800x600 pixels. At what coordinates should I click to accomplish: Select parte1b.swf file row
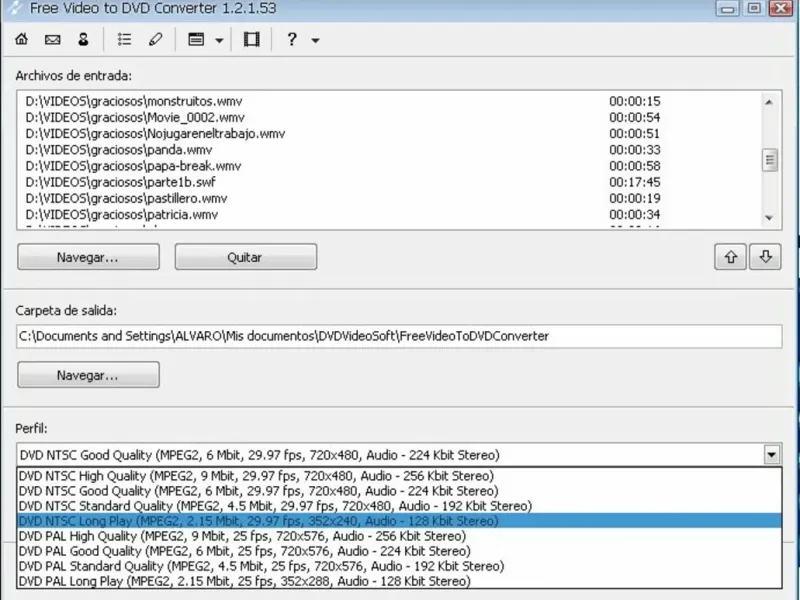[x=389, y=182]
